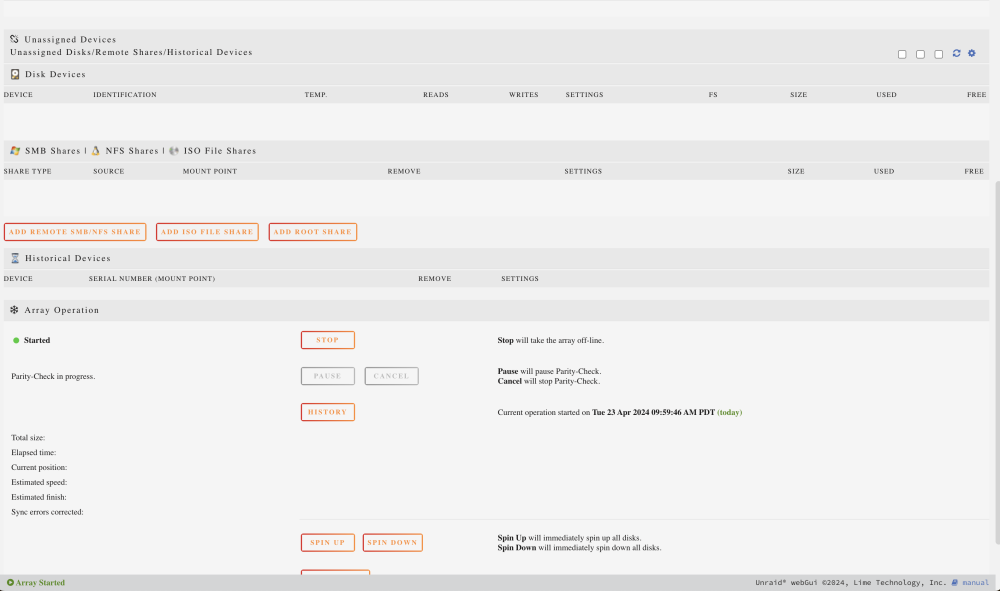Pause the Parity-Check
This screenshot has height=591, width=1000.
pyautogui.click(x=328, y=376)
